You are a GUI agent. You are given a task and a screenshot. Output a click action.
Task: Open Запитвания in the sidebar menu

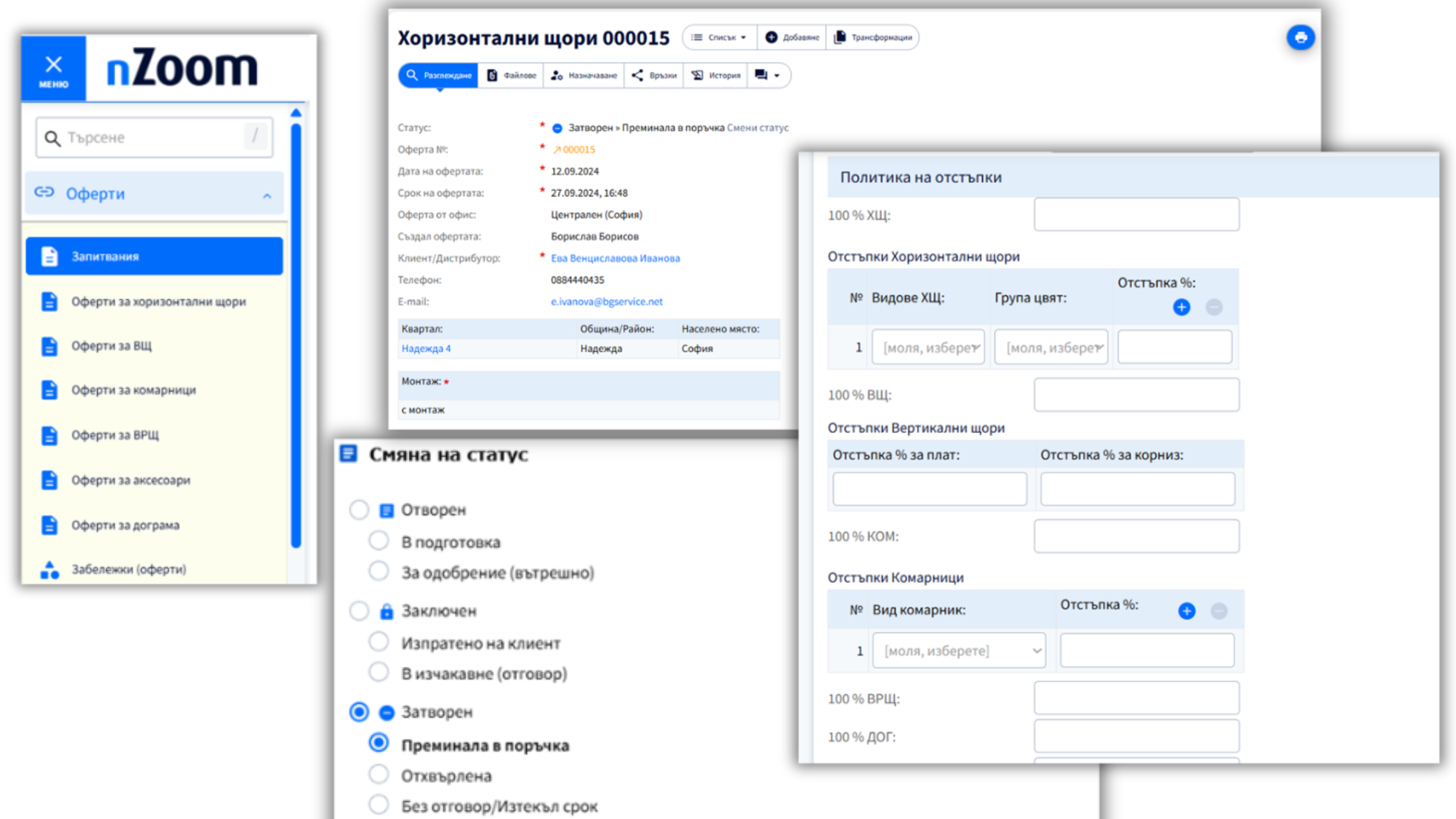tap(154, 256)
